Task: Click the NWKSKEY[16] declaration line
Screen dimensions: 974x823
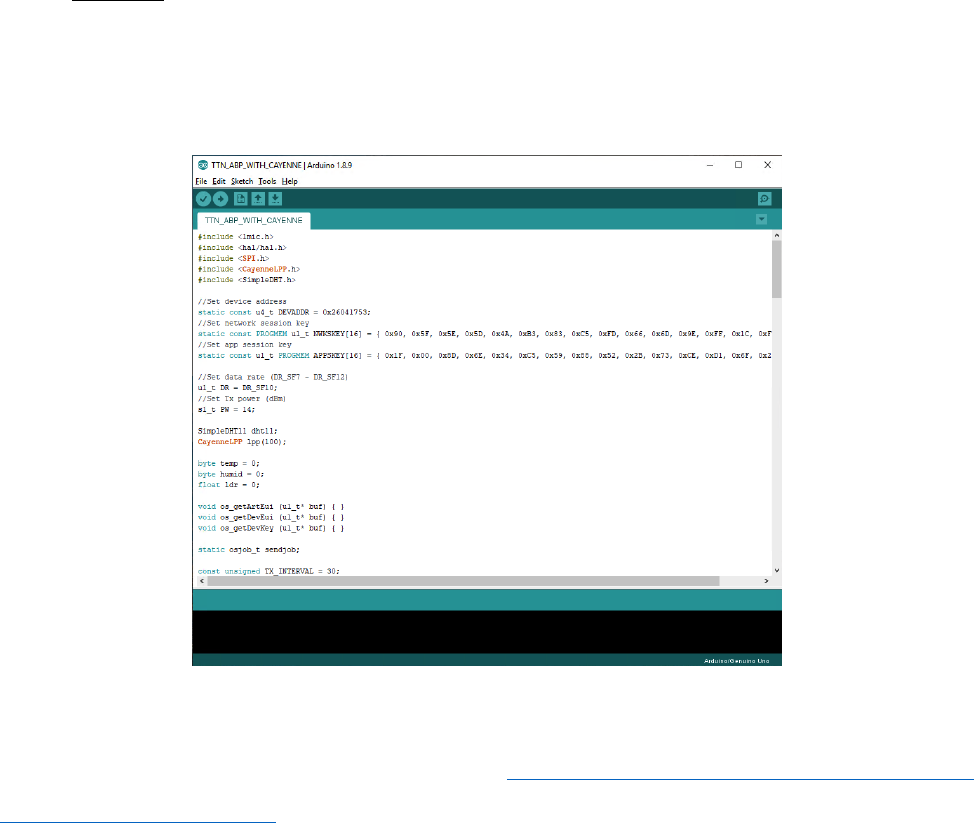Action: tap(485, 334)
